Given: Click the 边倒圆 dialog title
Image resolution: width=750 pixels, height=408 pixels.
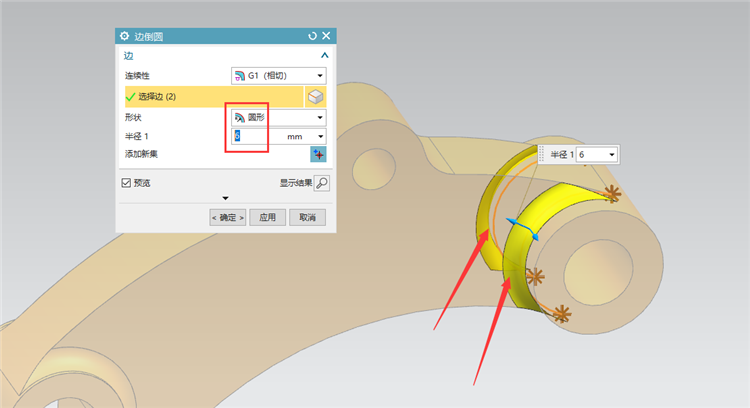Looking at the screenshot, I should [x=148, y=36].
